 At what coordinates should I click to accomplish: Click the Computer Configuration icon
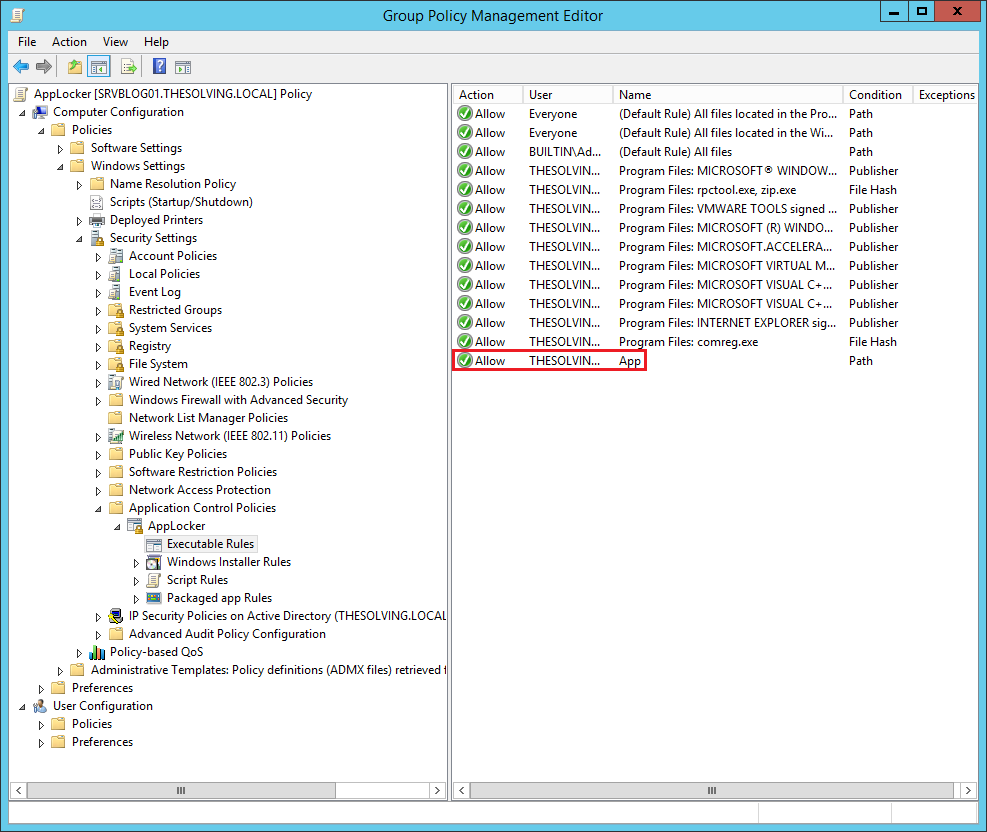tap(40, 112)
